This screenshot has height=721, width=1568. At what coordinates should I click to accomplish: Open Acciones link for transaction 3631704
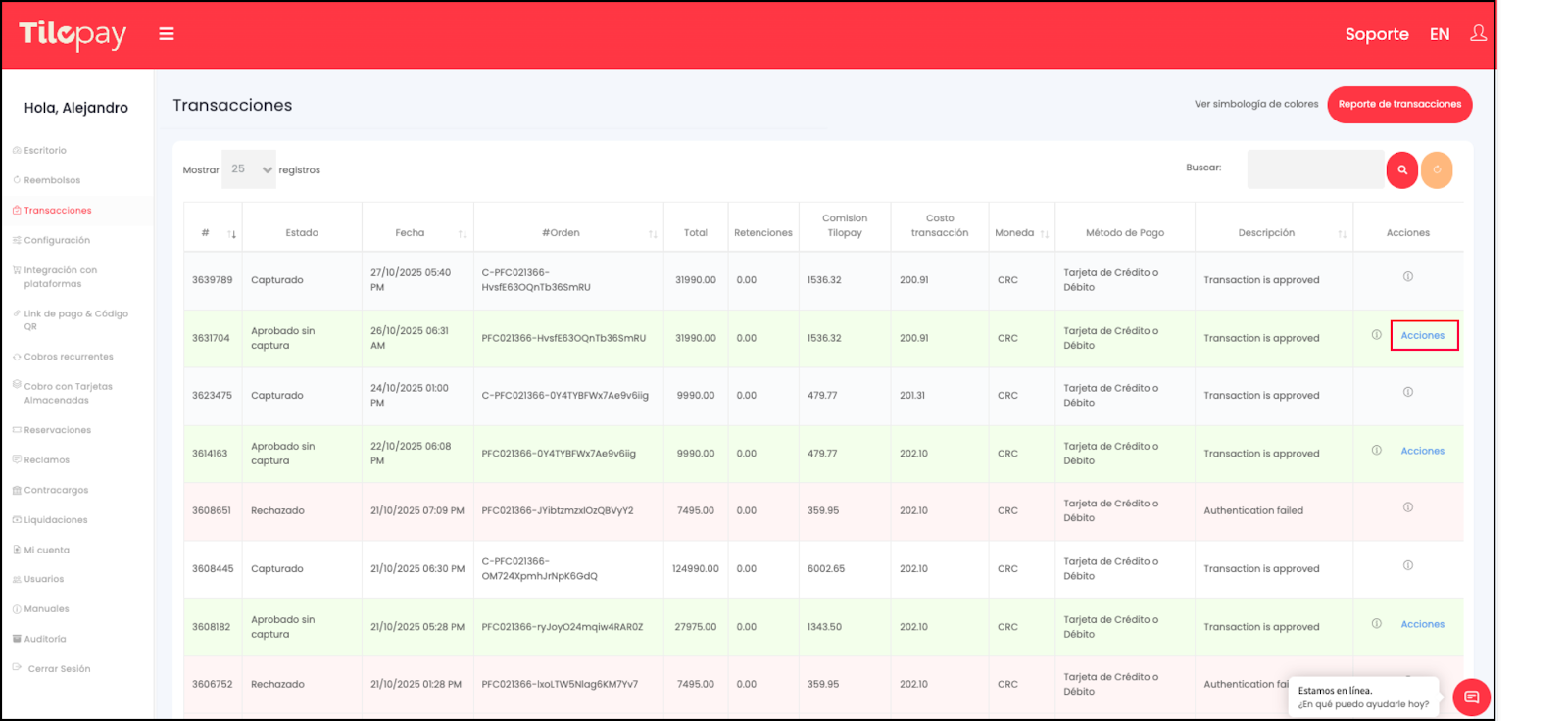tap(1422, 336)
